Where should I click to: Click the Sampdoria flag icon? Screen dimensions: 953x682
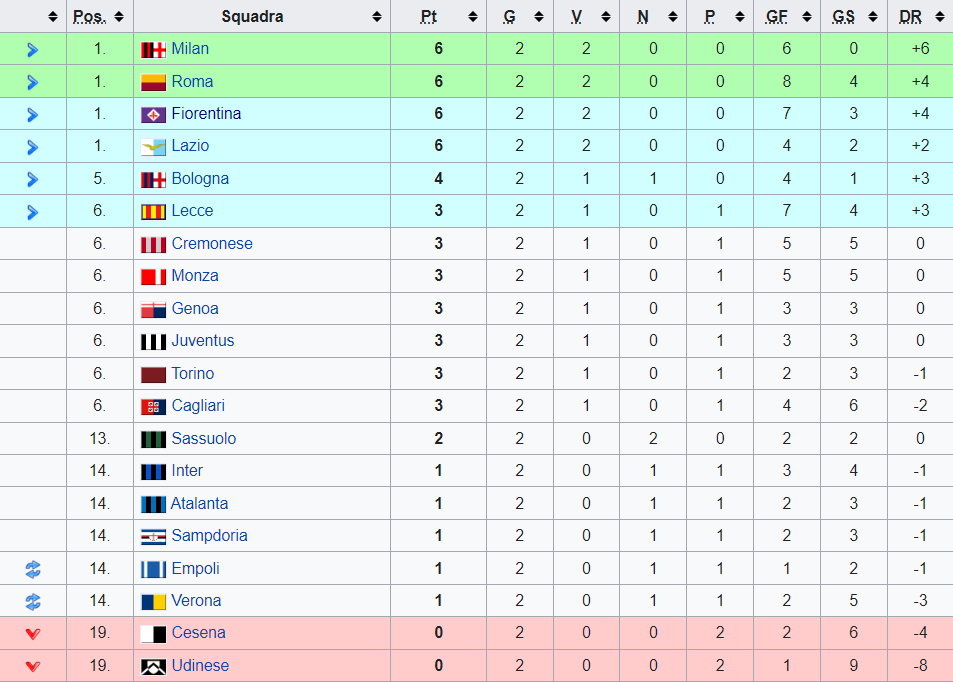tap(153, 537)
